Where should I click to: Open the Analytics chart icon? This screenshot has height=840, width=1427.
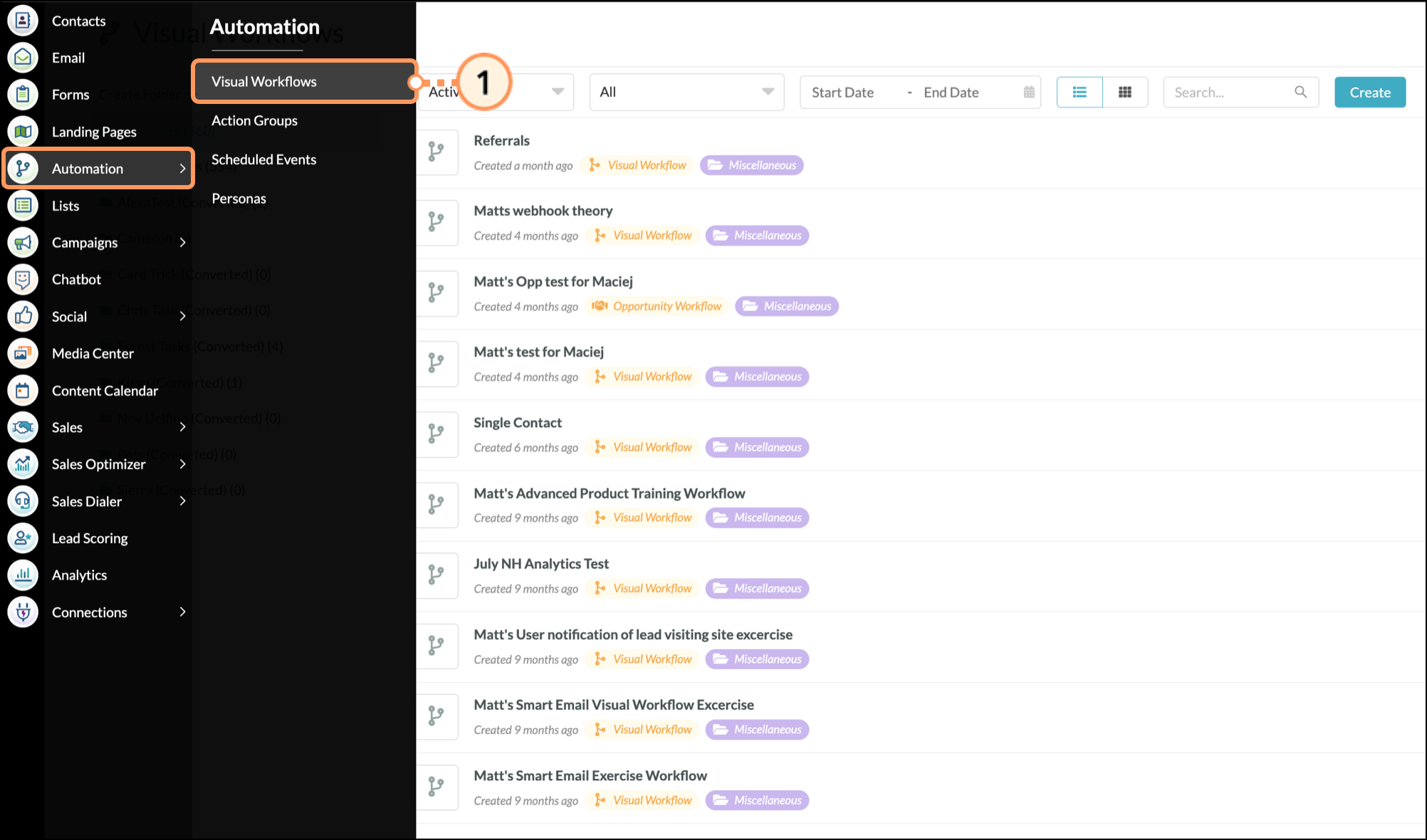[x=23, y=575]
